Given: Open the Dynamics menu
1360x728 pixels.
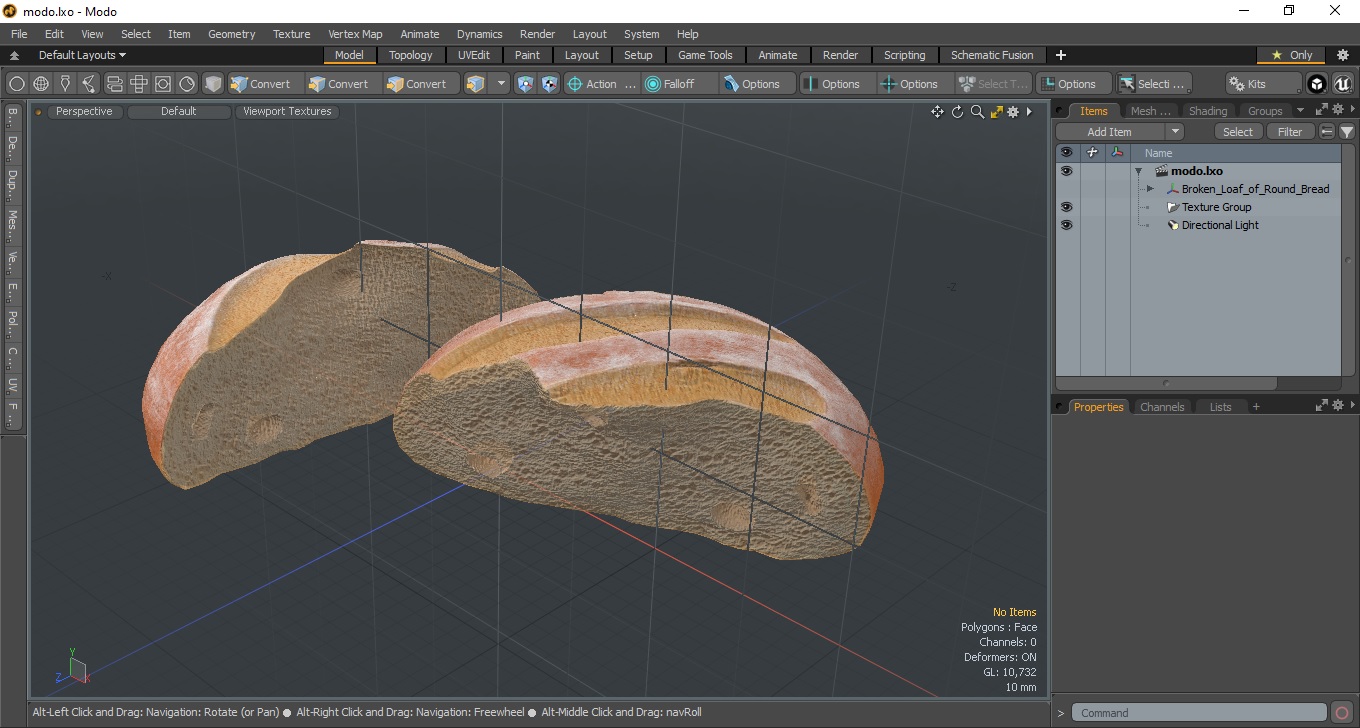Looking at the screenshot, I should pos(479,34).
